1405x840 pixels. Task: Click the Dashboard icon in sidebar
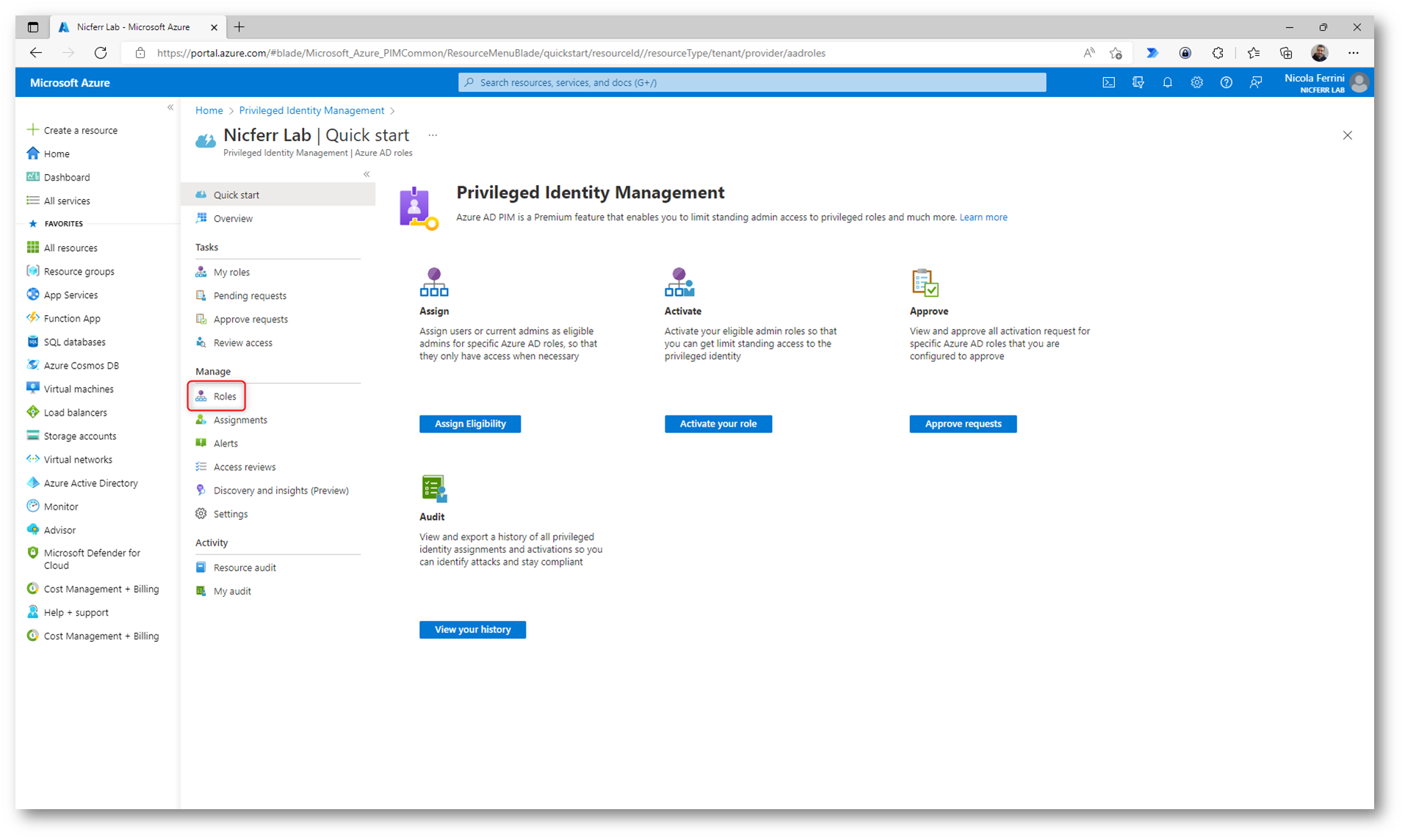point(32,177)
